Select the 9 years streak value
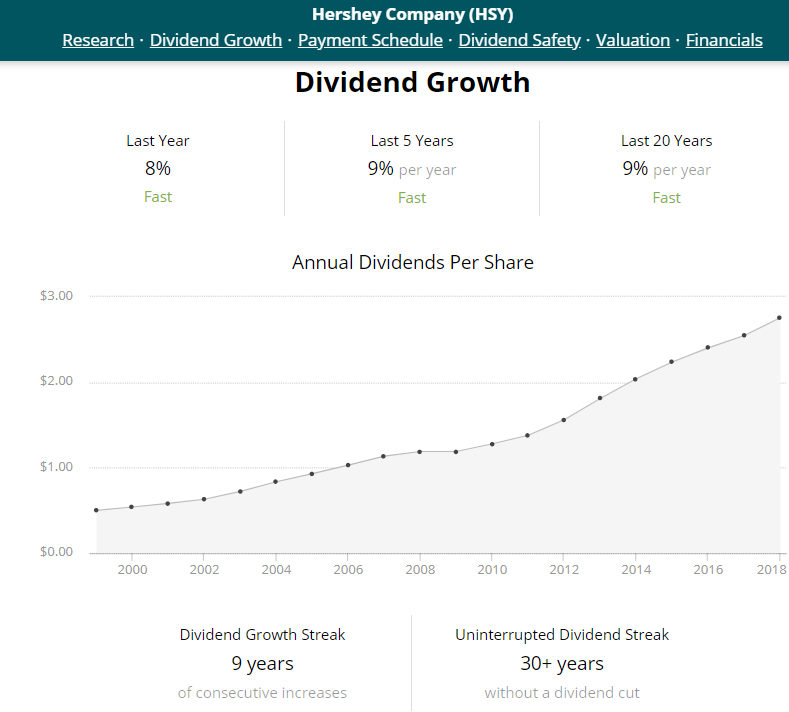This screenshot has height=712, width=789. (262, 664)
